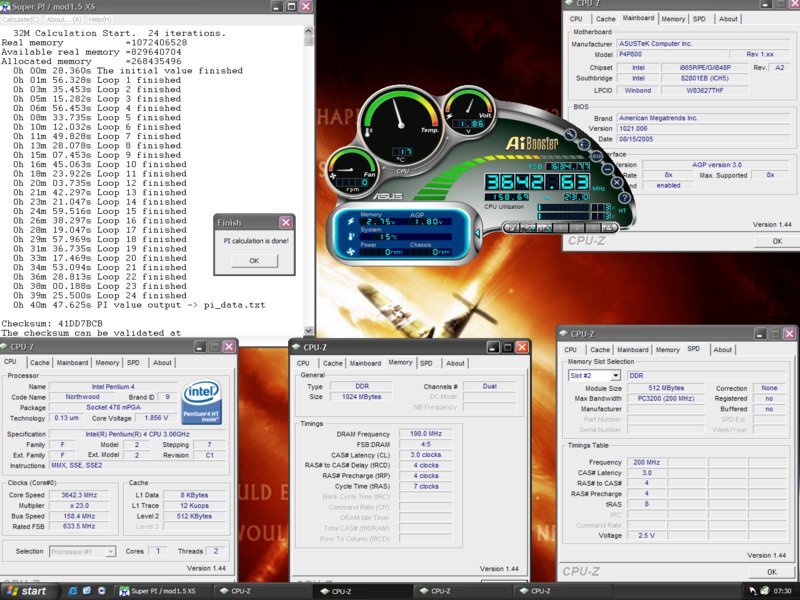
Task: Click the Code Name field Northwood
Action: pos(82,397)
